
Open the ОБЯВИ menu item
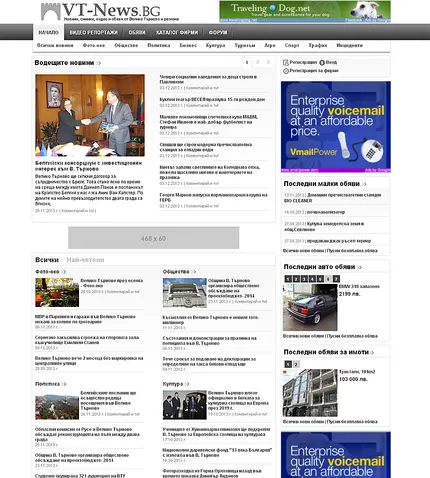(x=137, y=32)
